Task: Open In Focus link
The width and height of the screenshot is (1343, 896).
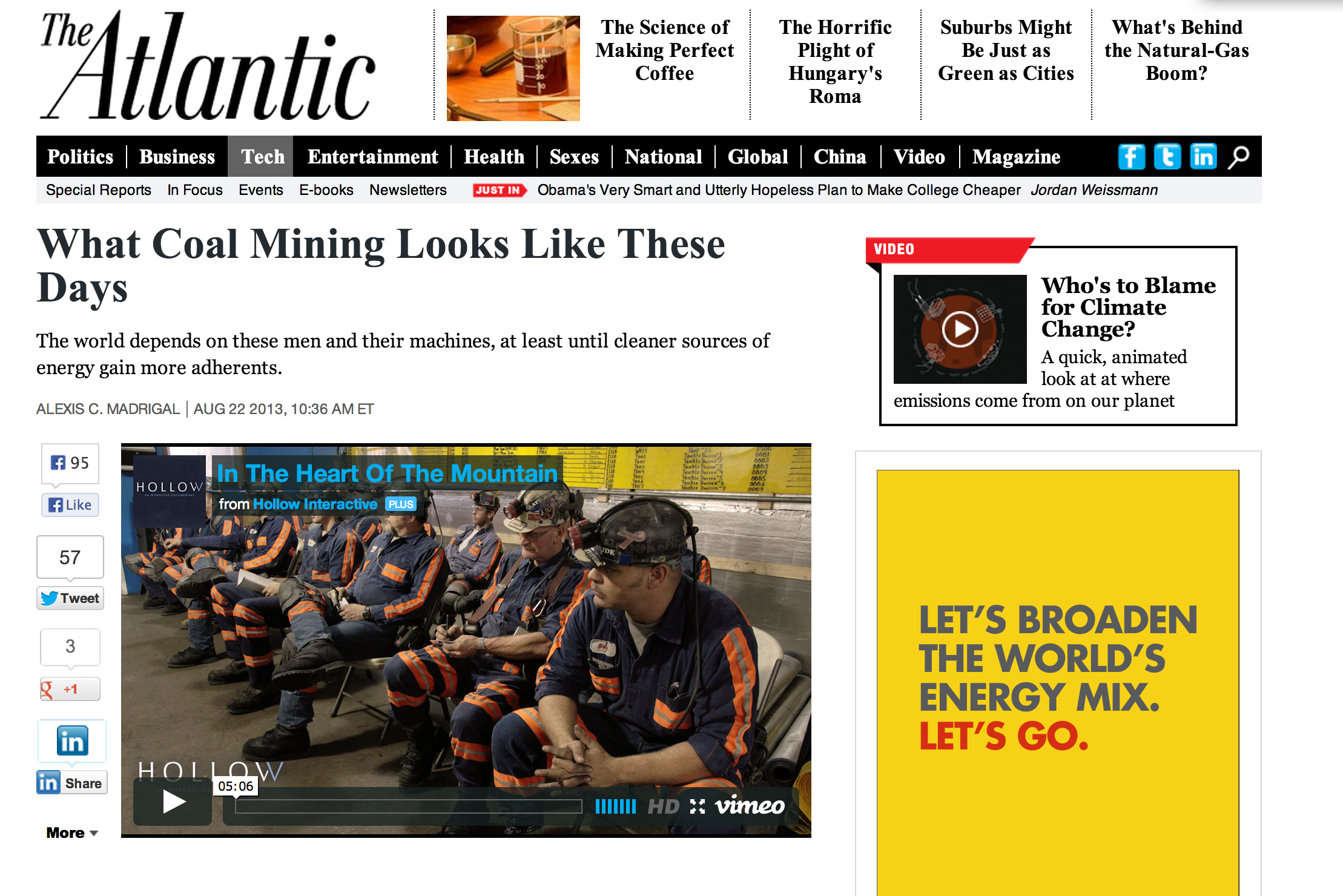Action: pyautogui.click(x=195, y=190)
